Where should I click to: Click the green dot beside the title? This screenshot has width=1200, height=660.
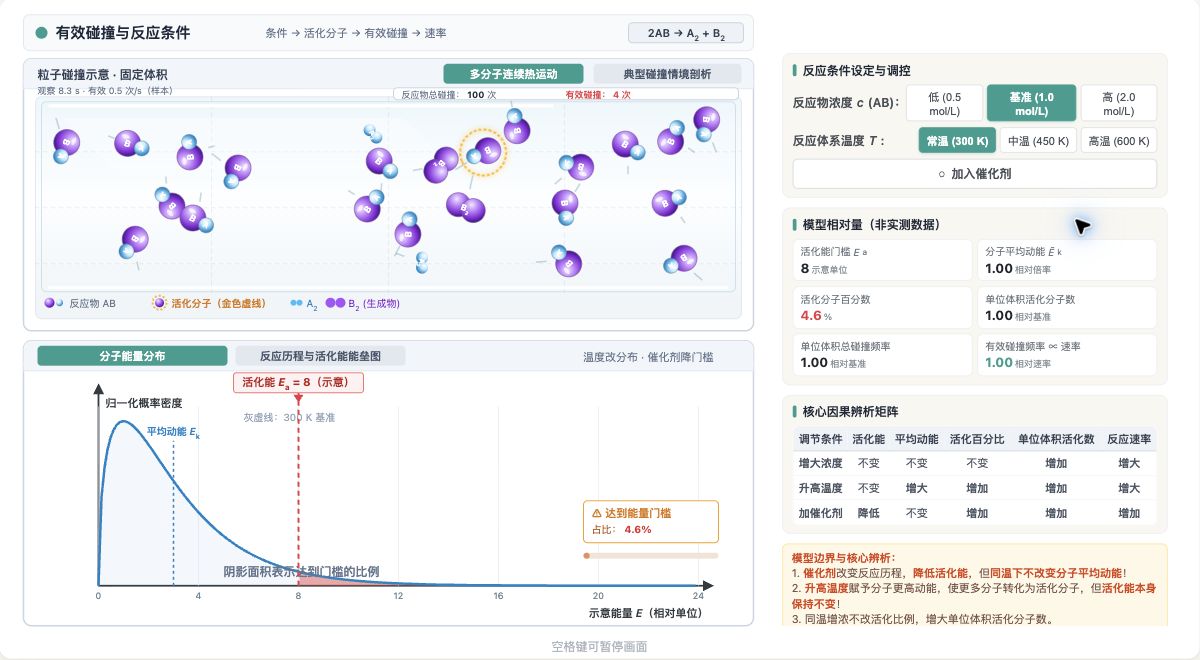click(41, 33)
